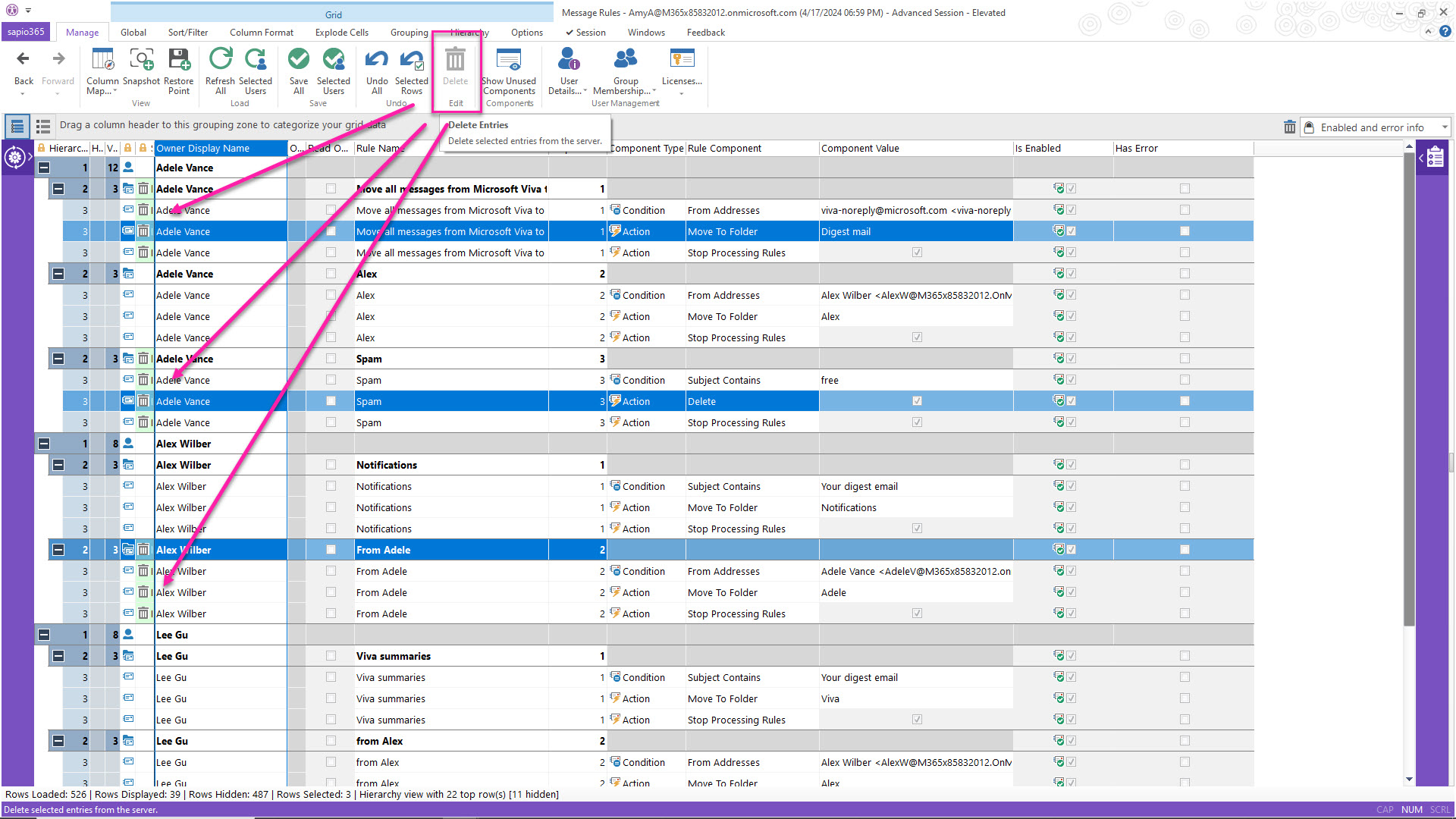This screenshot has height=819, width=1456.
Task: Click the vertical scrollbar down arrow
Action: click(x=1409, y=779)
